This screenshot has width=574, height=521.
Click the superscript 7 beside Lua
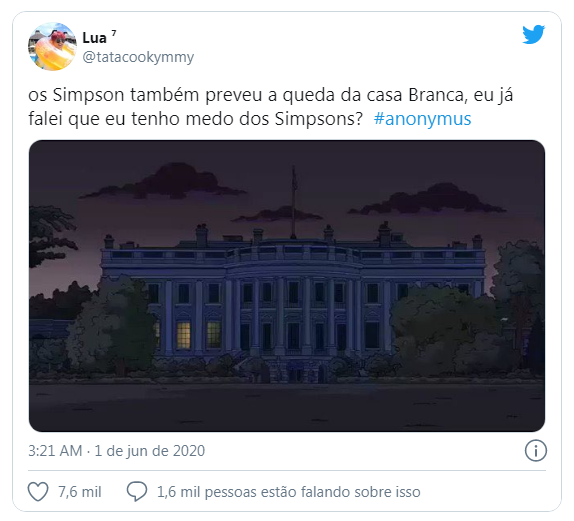[x=114, y=33]
